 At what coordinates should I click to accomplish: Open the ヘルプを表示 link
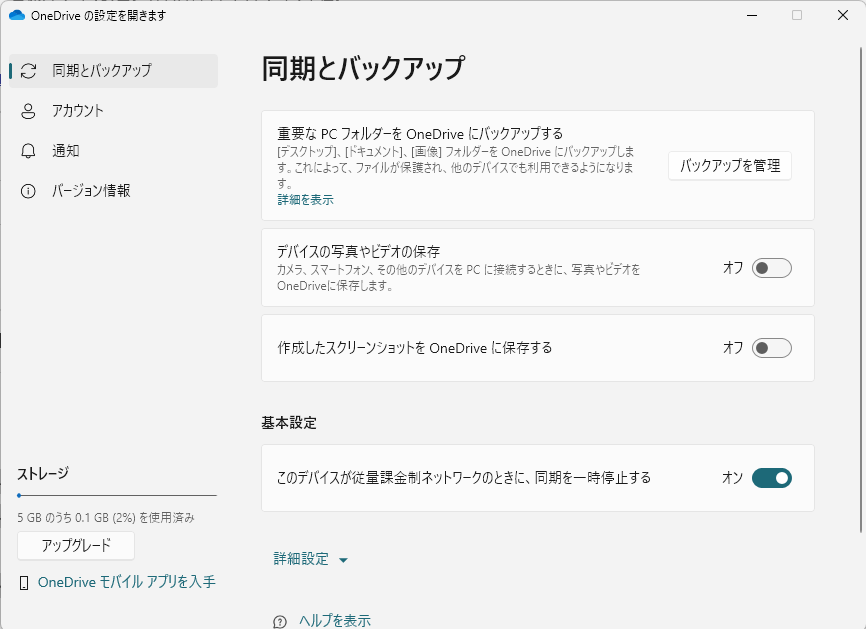click(335, 621)
